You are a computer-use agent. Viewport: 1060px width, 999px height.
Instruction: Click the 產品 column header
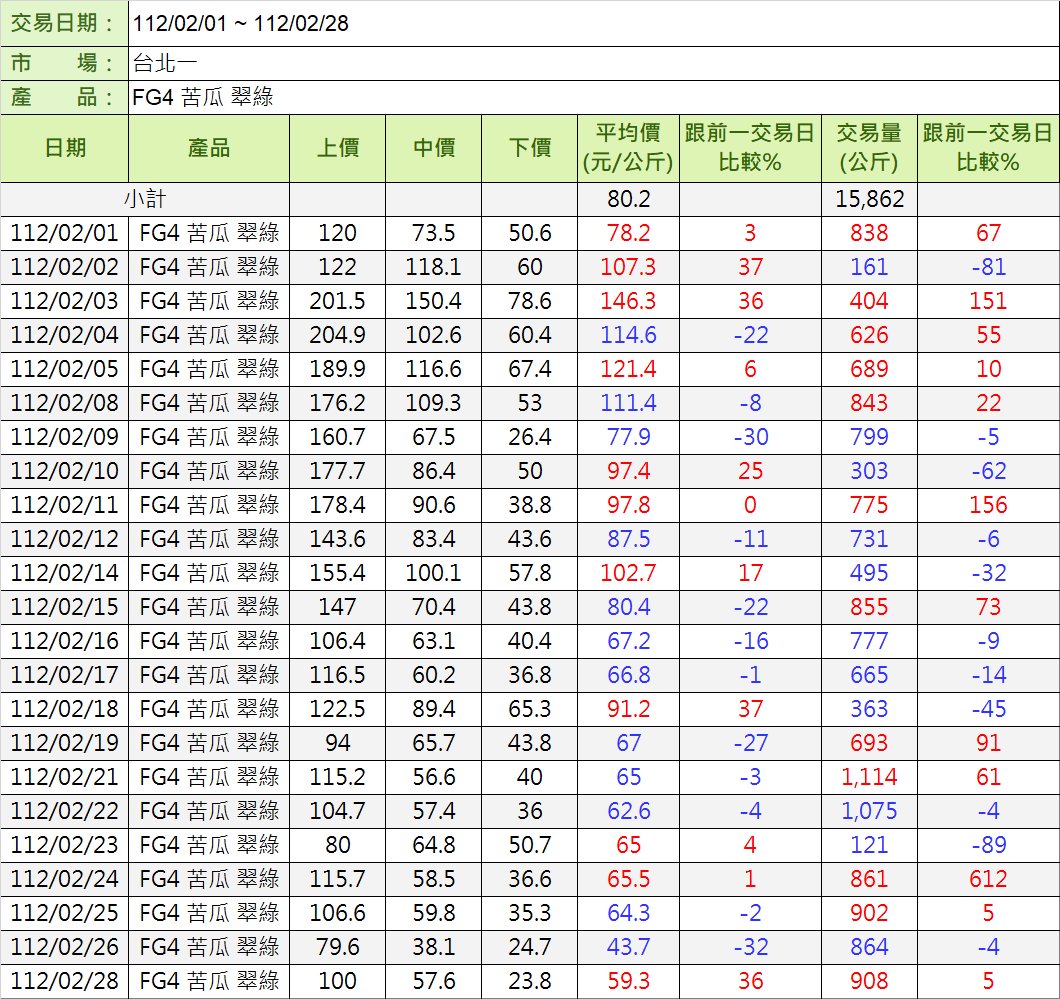coord(209,148)
